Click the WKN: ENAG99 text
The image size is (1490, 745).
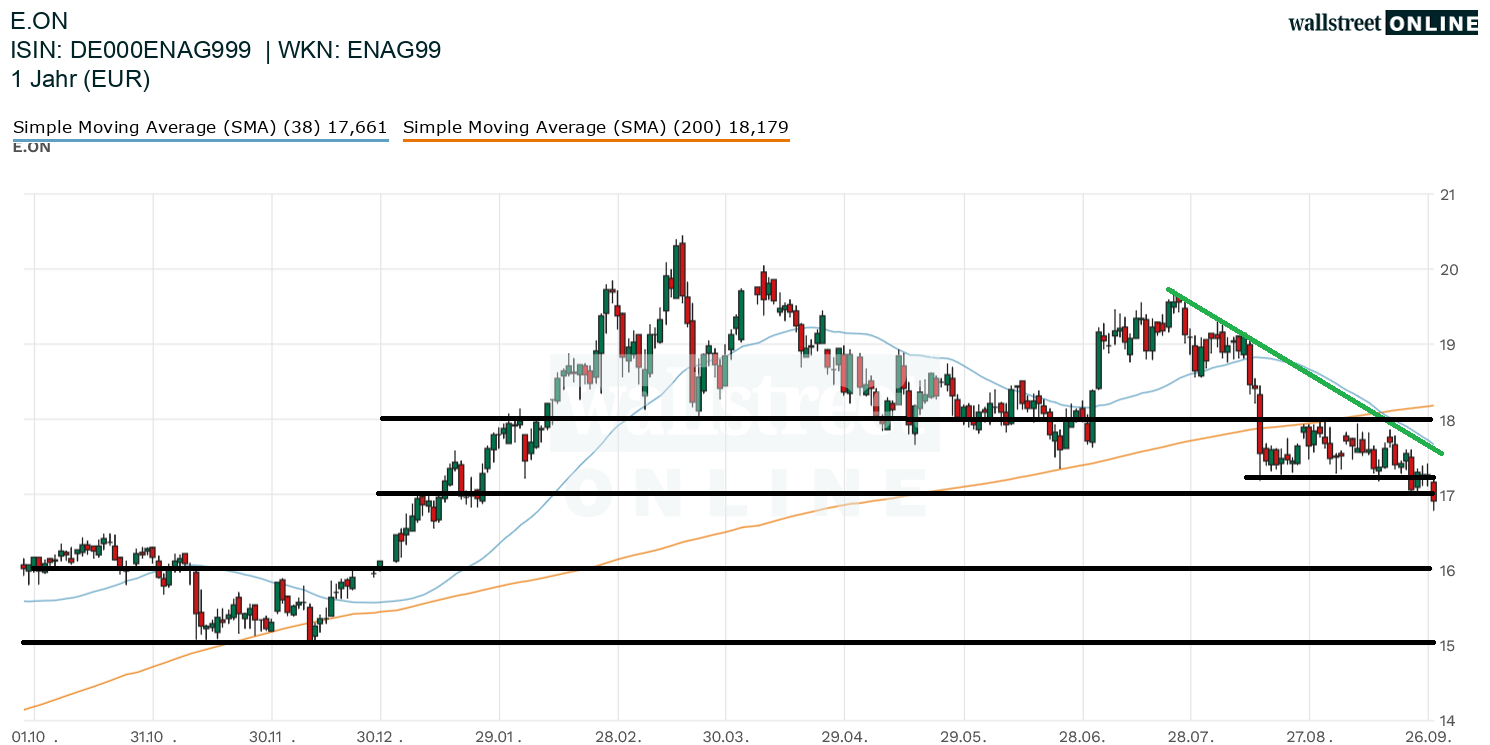click(x=361, y=50)
